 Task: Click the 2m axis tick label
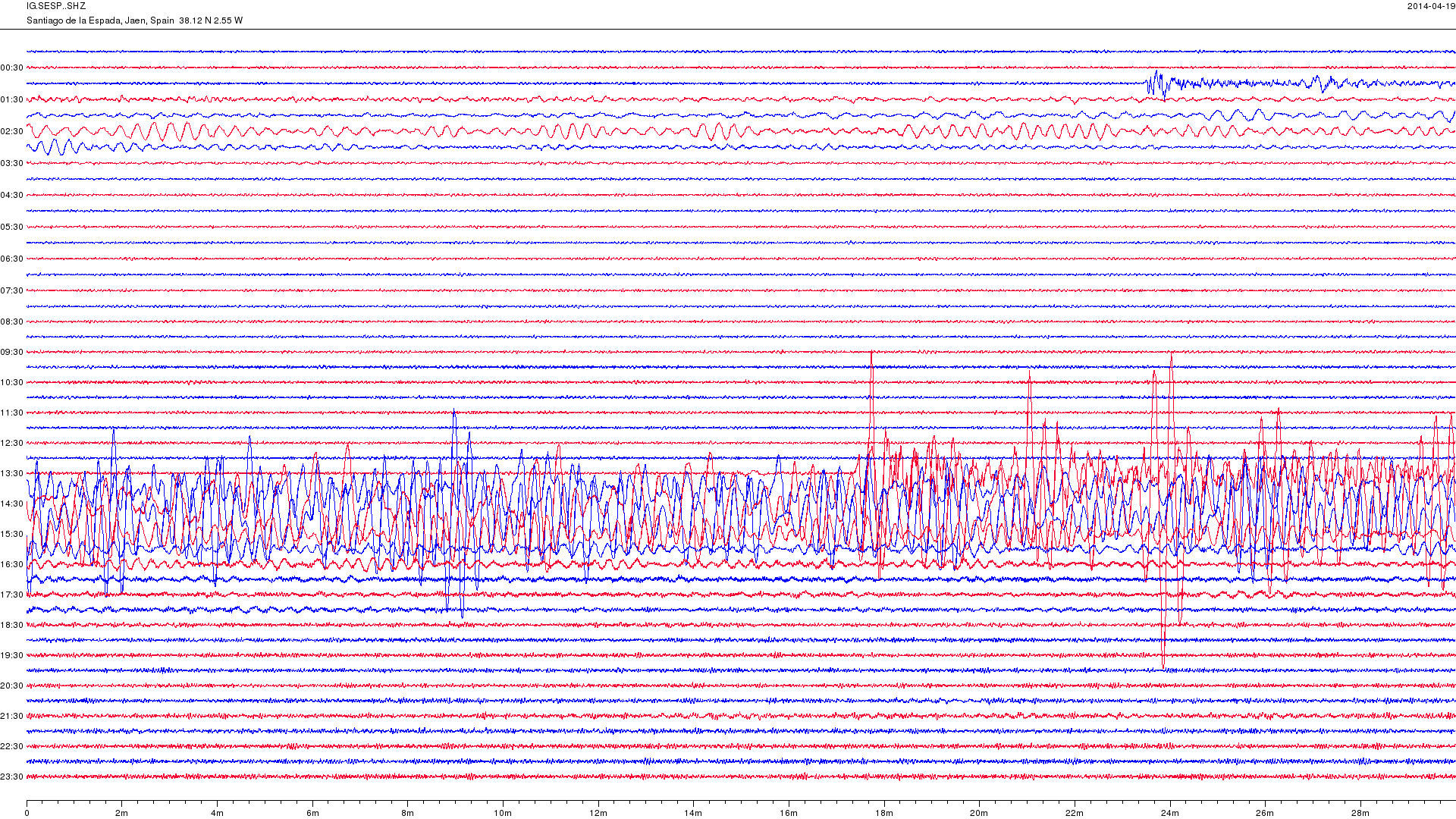121,814
